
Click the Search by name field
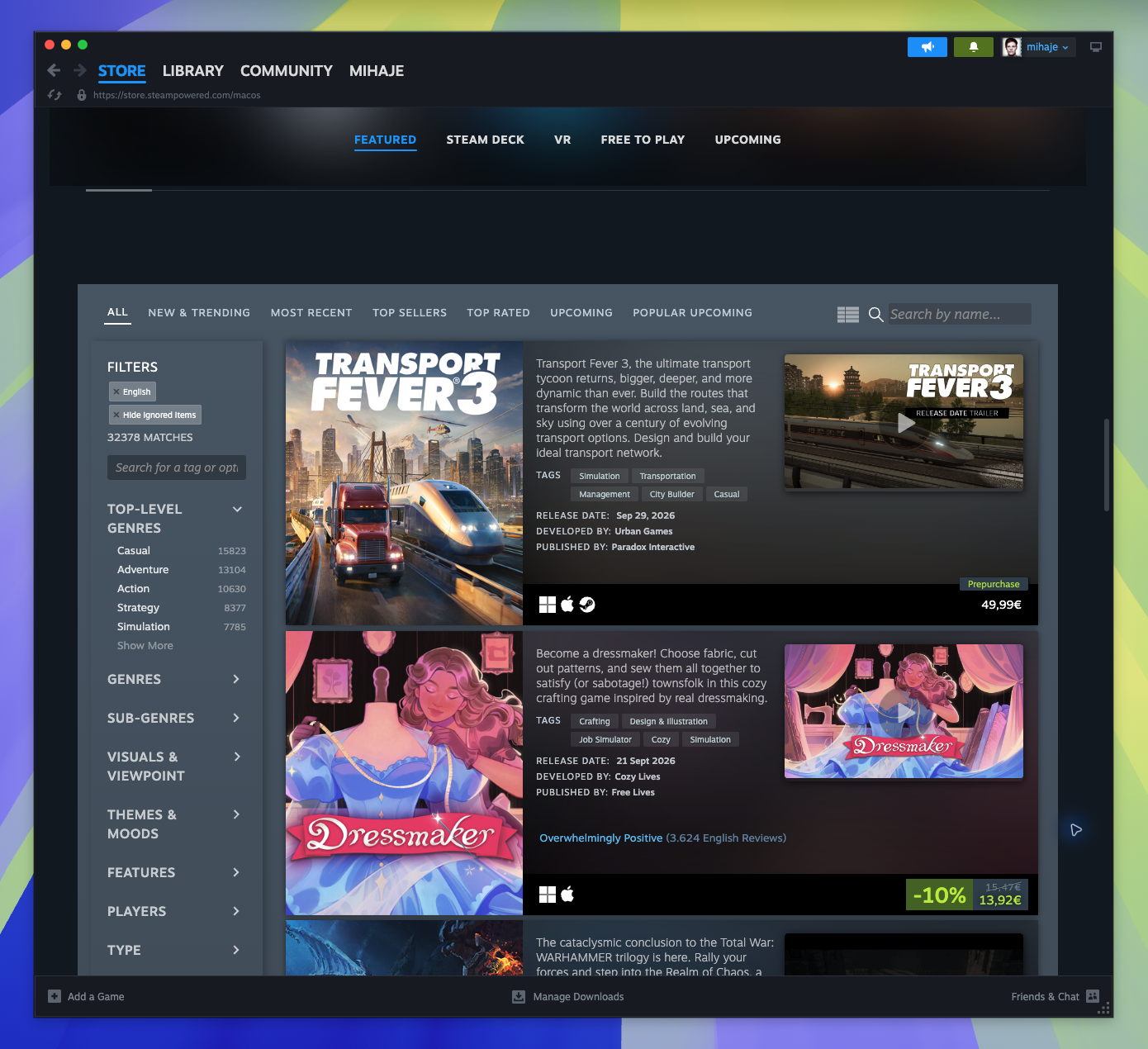click(x=960, y=314)
